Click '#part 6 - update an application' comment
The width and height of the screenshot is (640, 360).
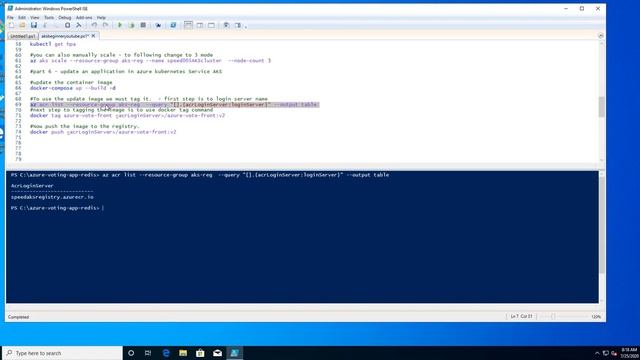tap(126, 71)
